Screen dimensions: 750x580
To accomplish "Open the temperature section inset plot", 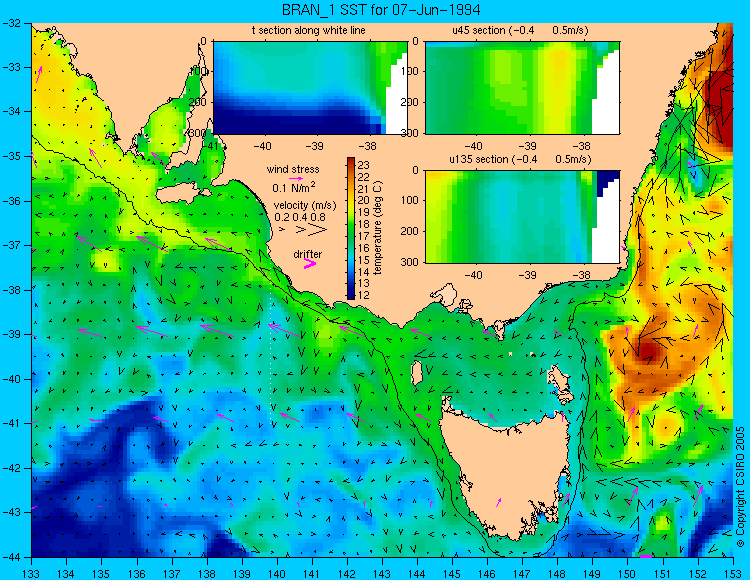I will pyautogui.click(x=310, y=88).
